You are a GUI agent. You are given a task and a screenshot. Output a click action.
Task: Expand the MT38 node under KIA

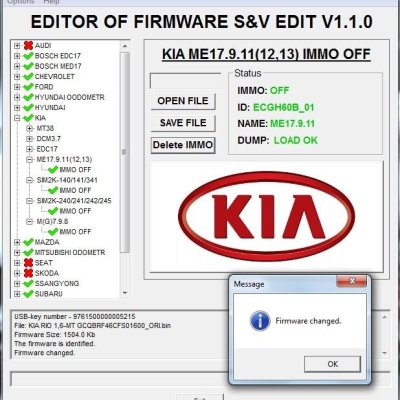click(30, 128)
